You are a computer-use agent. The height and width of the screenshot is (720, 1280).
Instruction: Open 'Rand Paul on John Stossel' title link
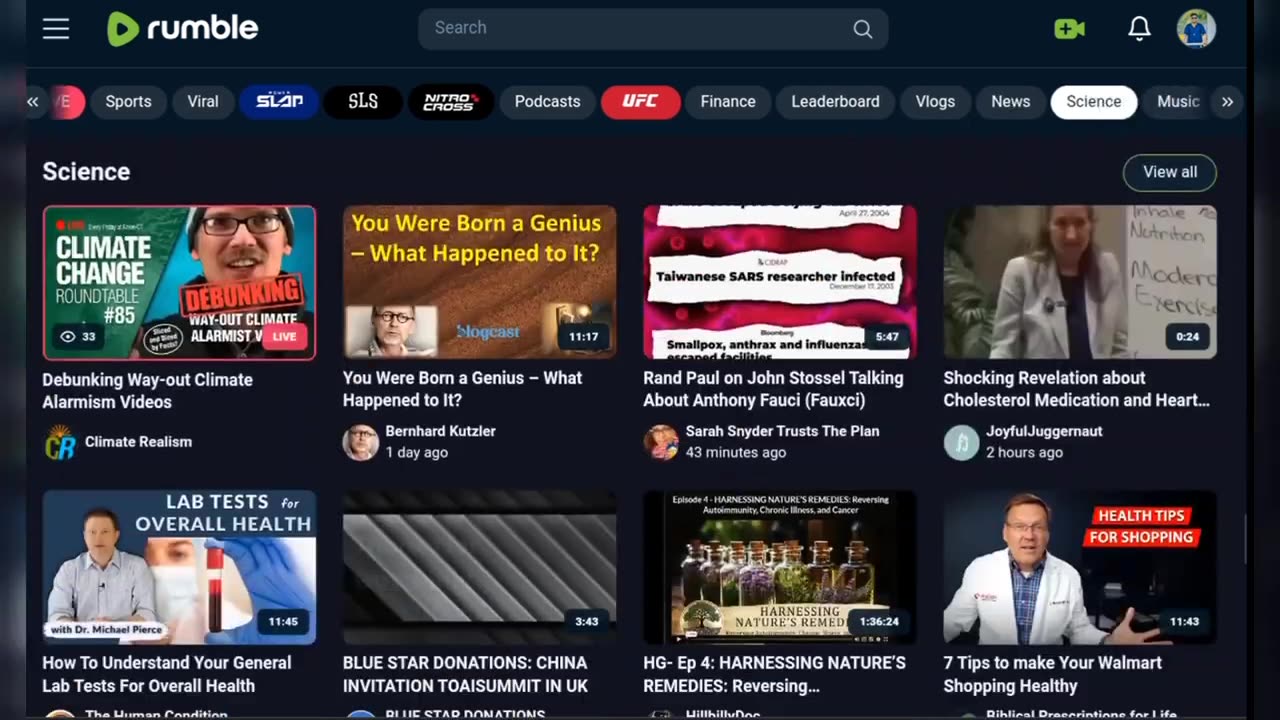click(773, 389)
